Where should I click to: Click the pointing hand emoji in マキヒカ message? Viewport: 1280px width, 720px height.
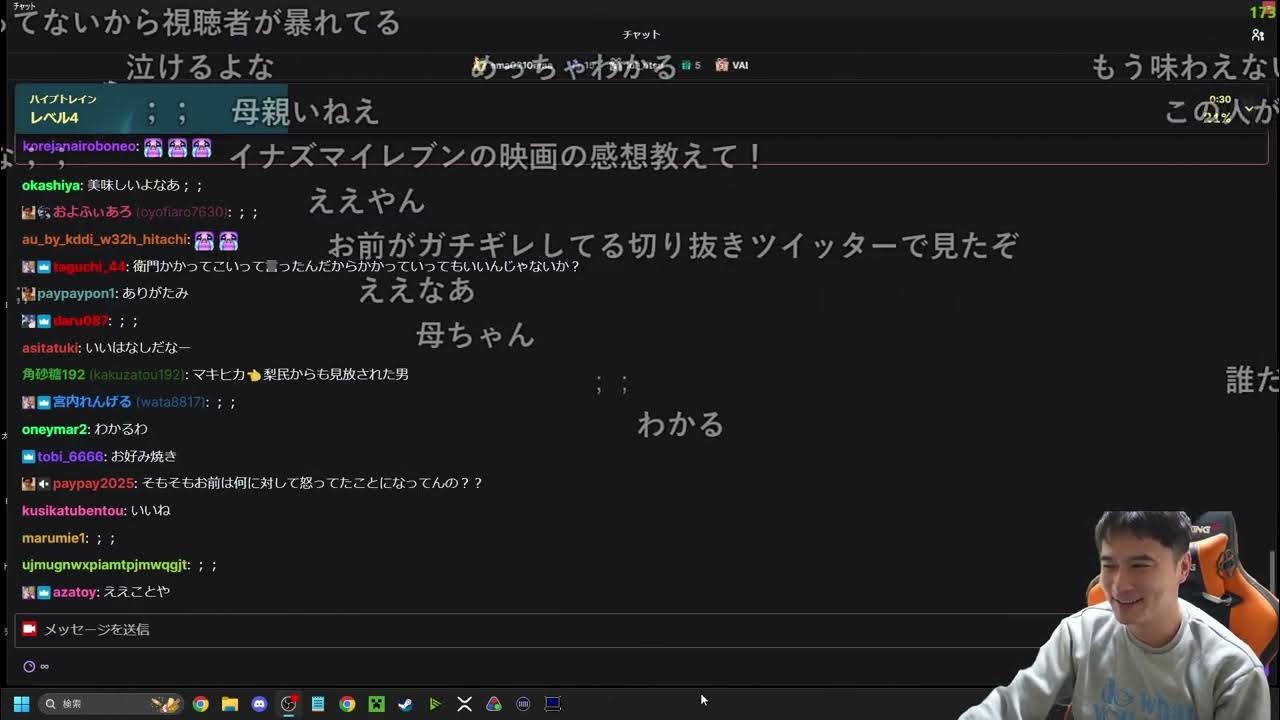click(254, 375)
